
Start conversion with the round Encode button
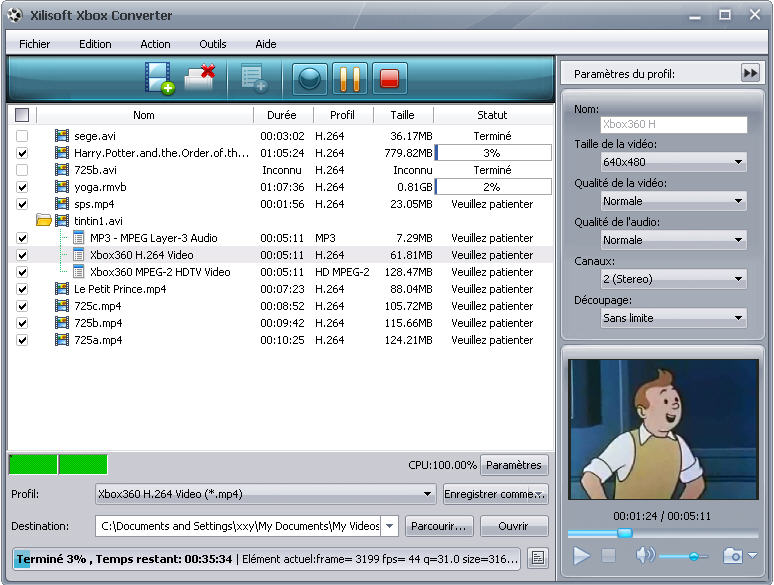pos(310,78)
